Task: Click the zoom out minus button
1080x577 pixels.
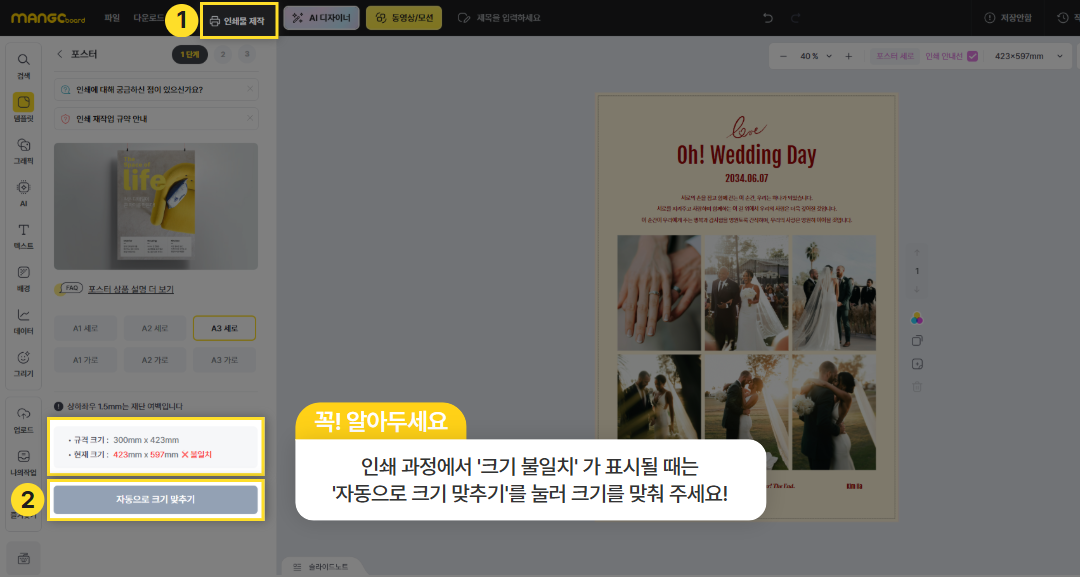Action: click(x=783, y=56)
